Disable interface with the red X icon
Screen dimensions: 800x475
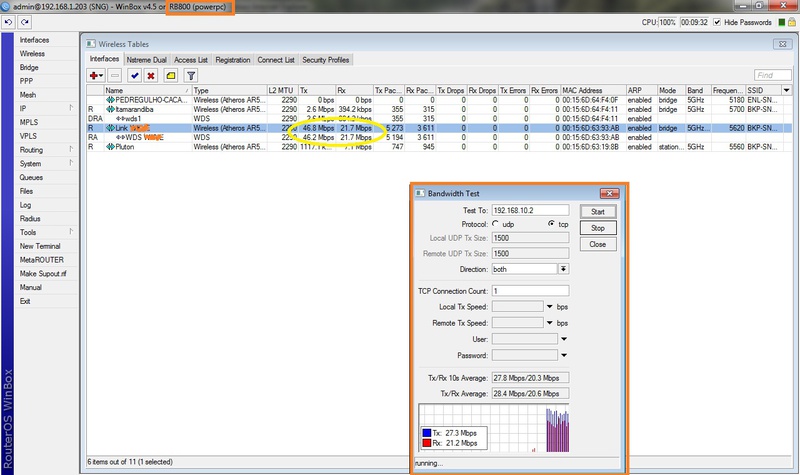[x=151, y=75]
